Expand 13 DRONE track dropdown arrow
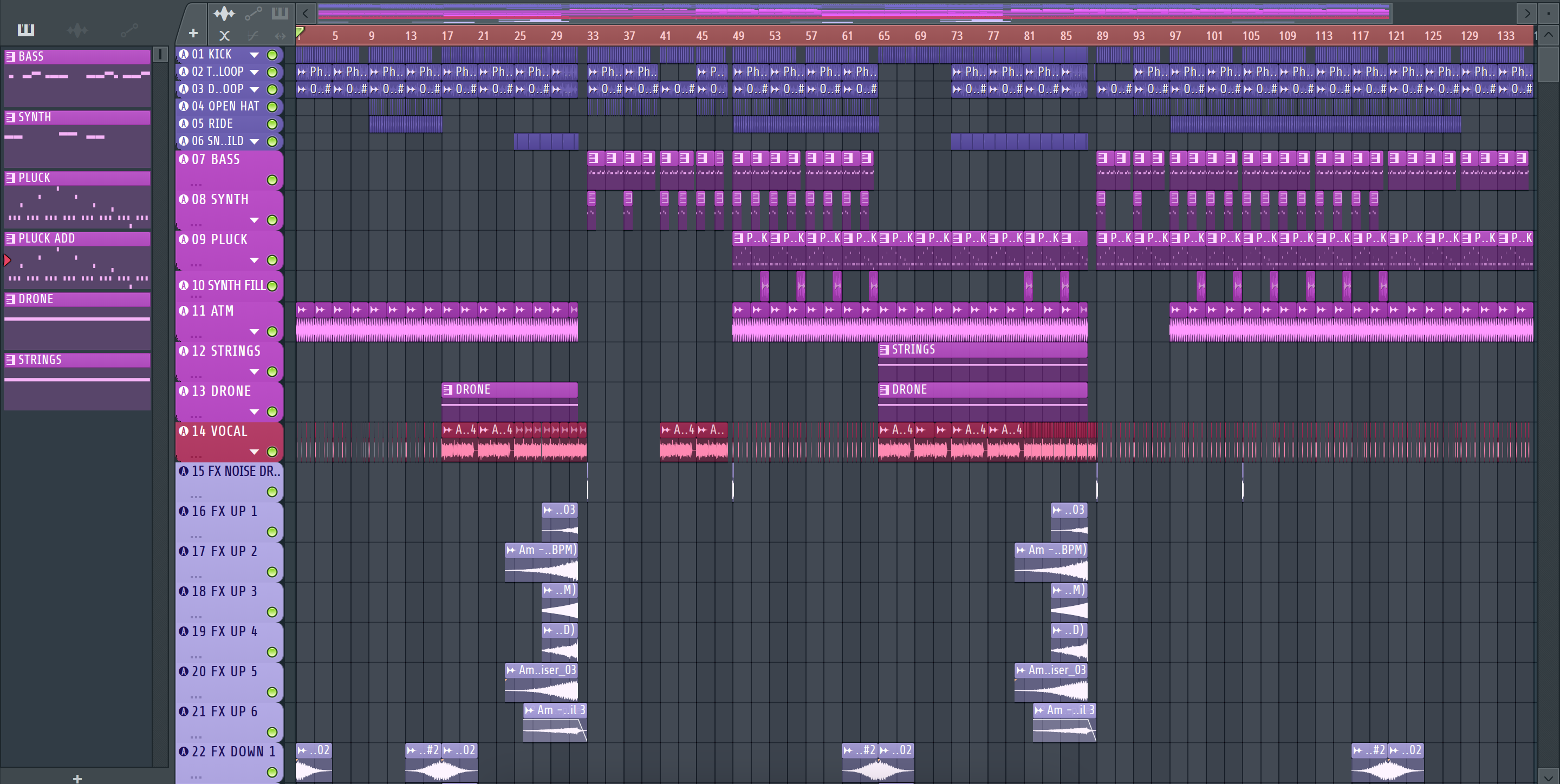The image size is (1560, 784). point(255,411)
